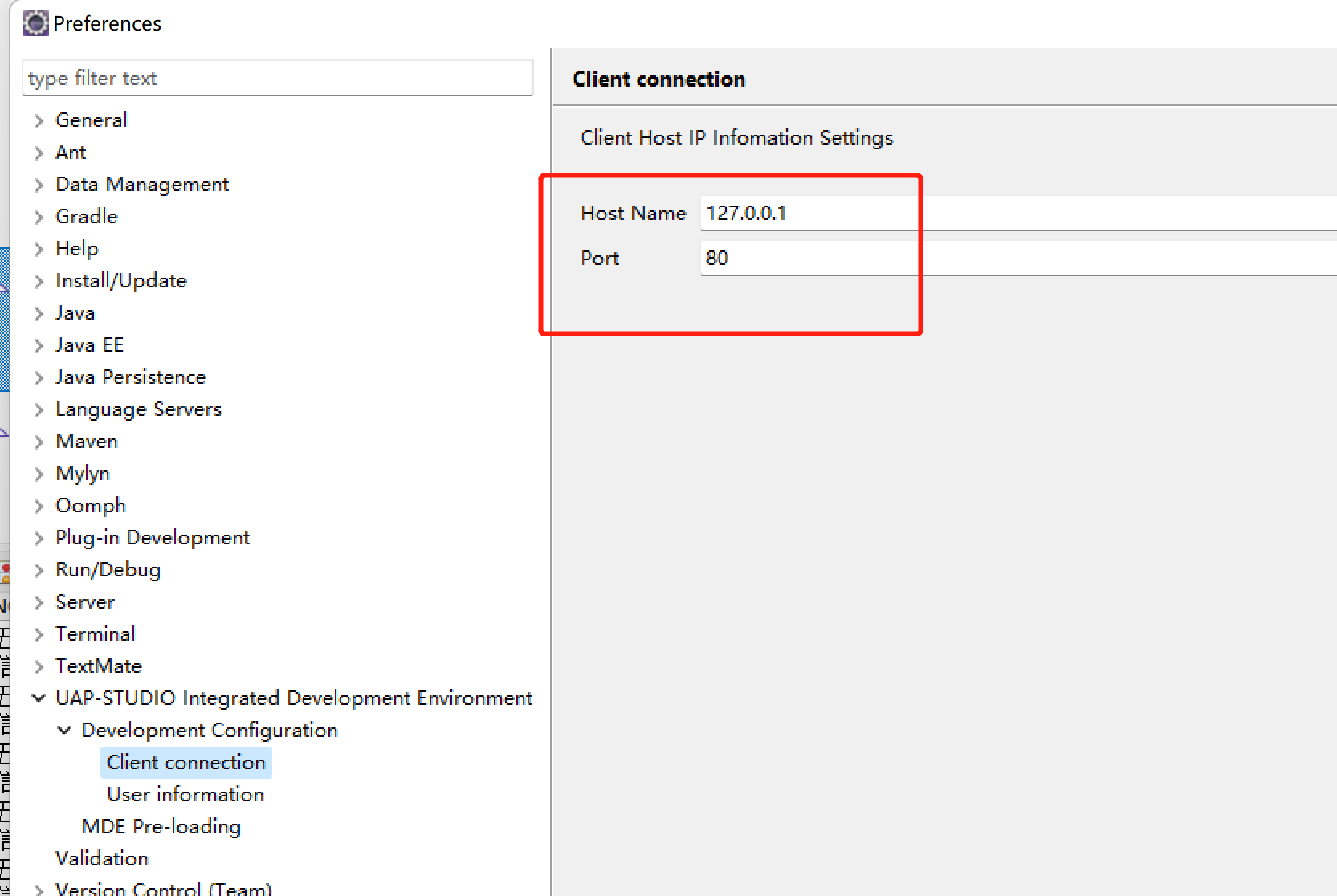Open the User information settings page
This screenshot has width=1337, height=896.
pyautogui.click(x=185, y=794)
